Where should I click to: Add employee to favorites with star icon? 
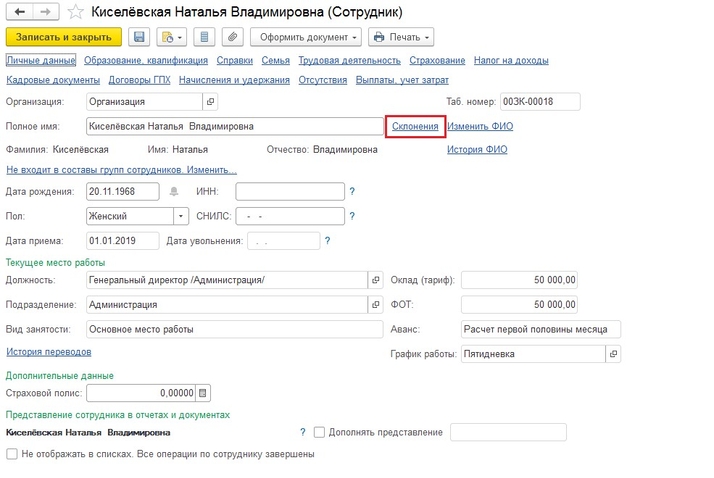pyautogui.click(x=73, y=13)
